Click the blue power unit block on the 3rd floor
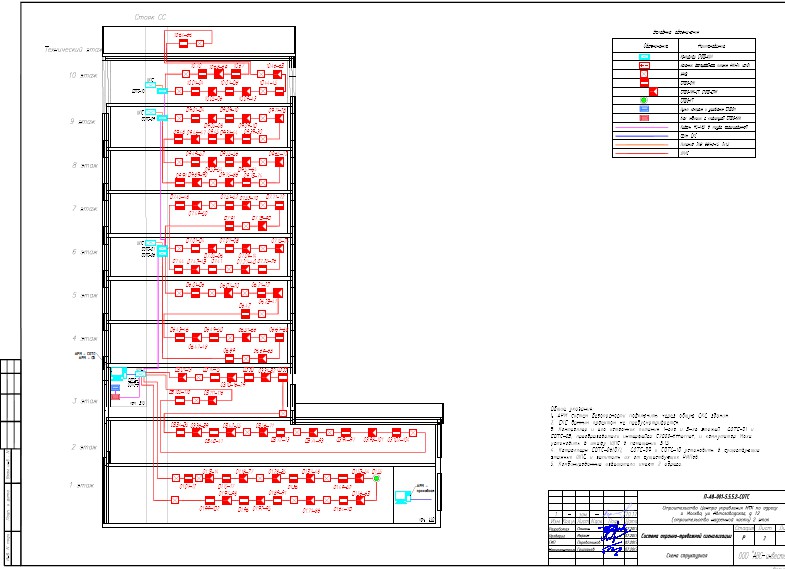785x569 pixels. pyautogui.click(x=115, y=388)
